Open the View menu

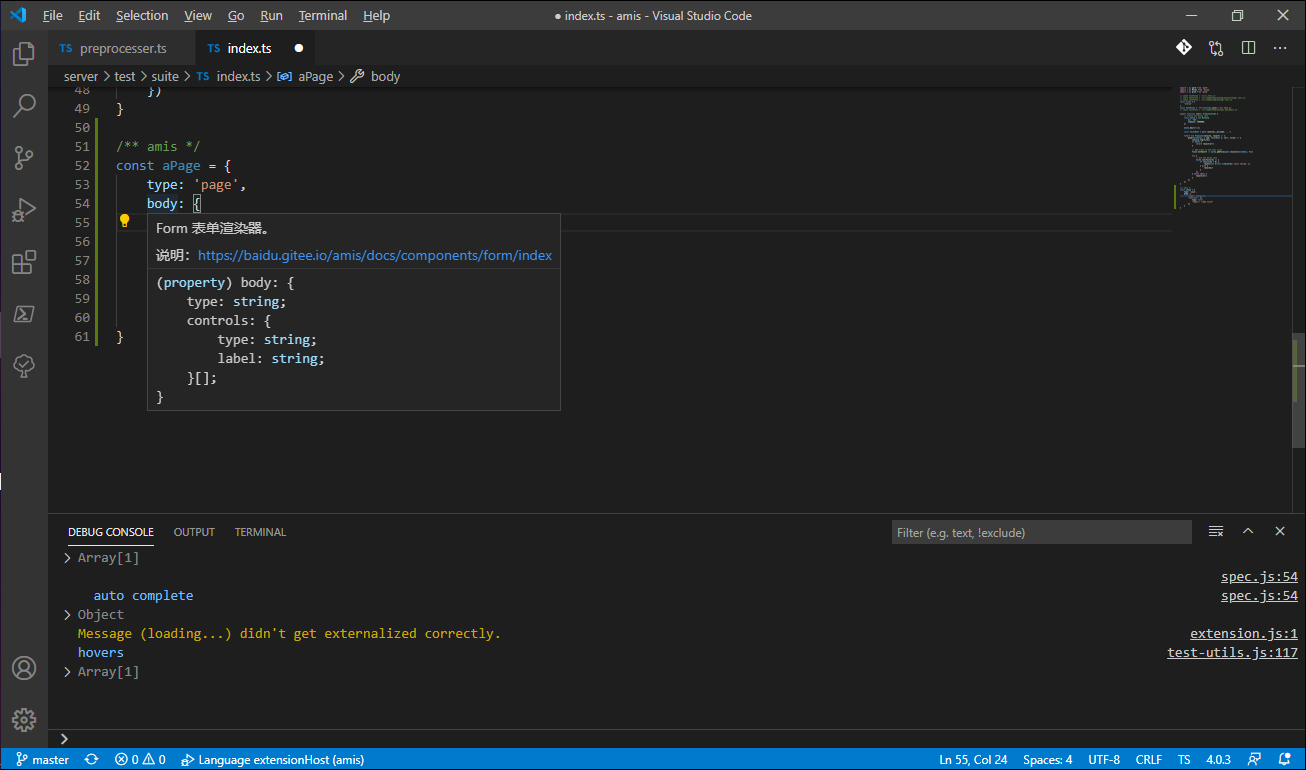tap(198, 16)
